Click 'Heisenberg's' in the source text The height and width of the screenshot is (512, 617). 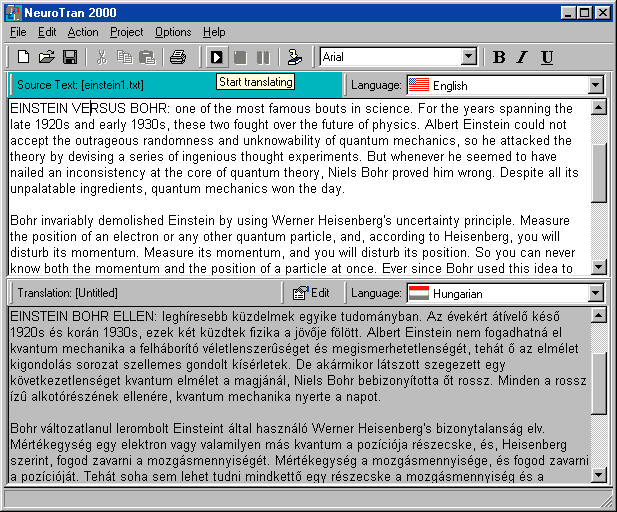pyautogui.click(x=355, y=220)
